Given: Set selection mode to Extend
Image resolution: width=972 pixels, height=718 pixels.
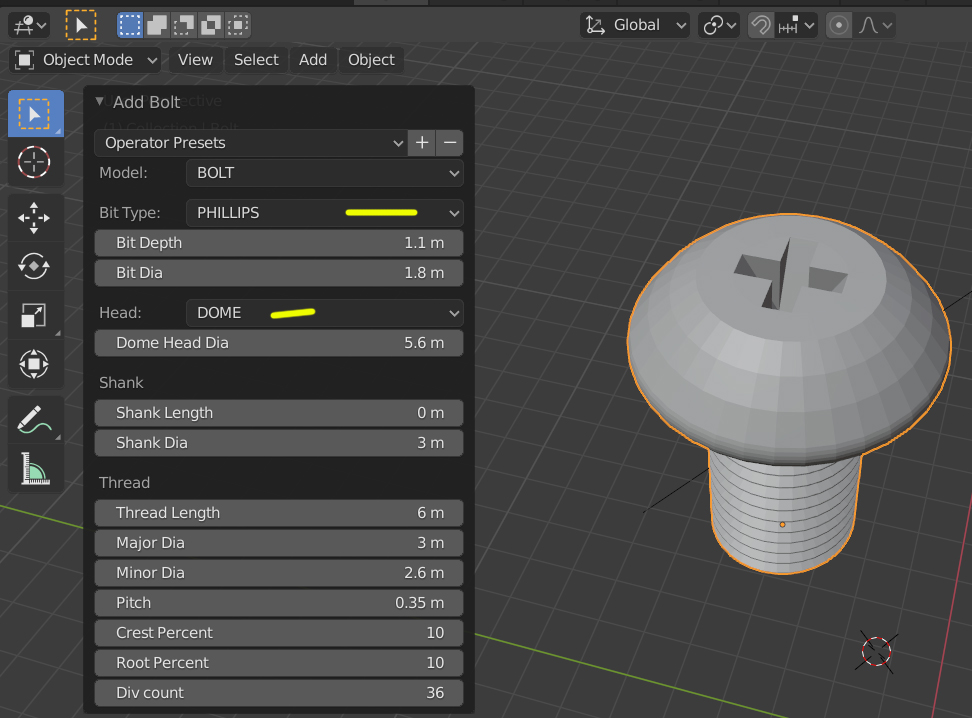Looking at the screenshot, I should (157, 25).
